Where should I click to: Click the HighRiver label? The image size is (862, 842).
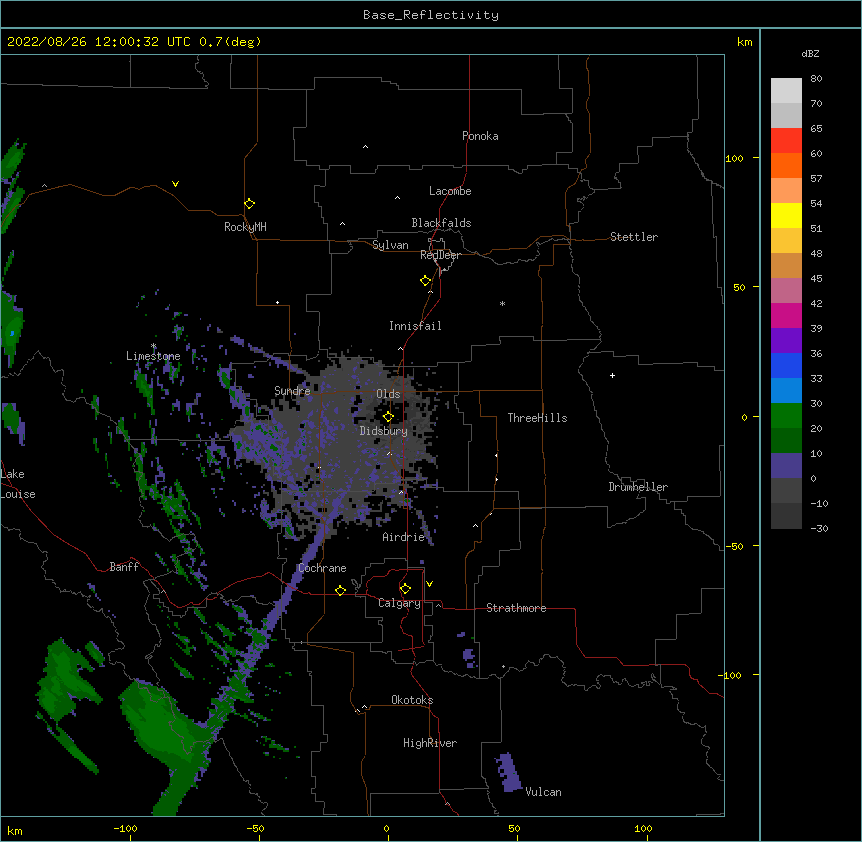pyautogui.click(x=430, y=743)
